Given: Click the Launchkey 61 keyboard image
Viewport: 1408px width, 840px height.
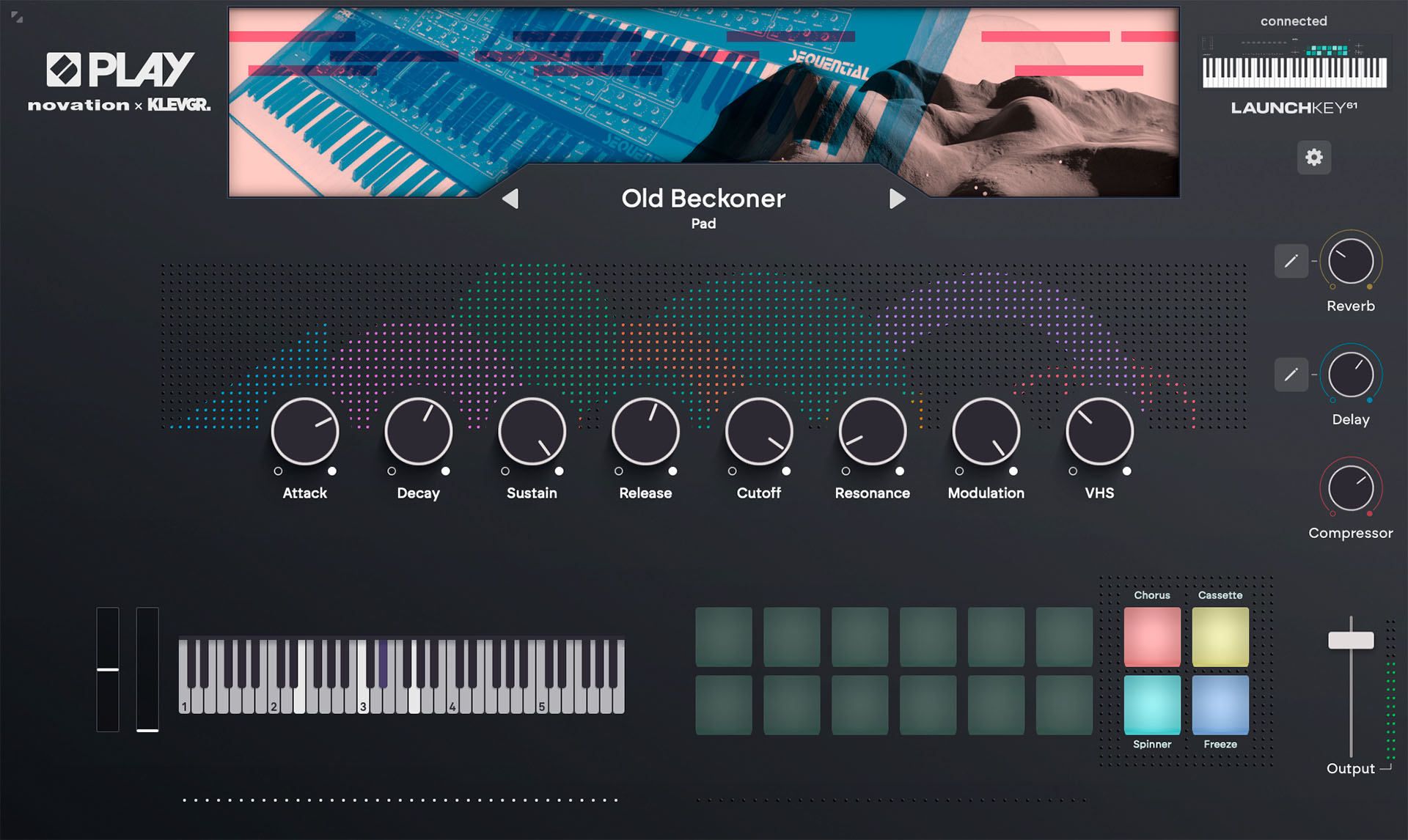Looking at the screenshot, I should click(1294, 63).
